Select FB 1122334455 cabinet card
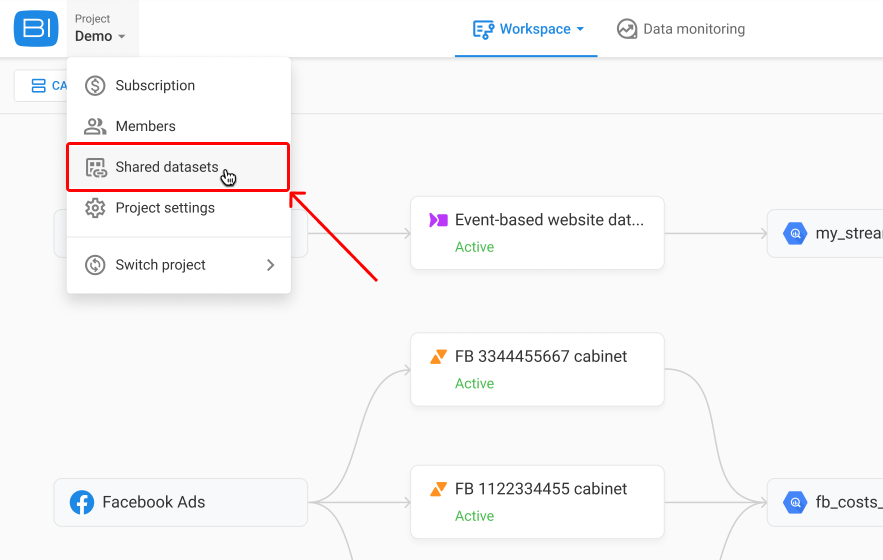The height and width of the screenshot is (560, 883). (x=537, y=502)
